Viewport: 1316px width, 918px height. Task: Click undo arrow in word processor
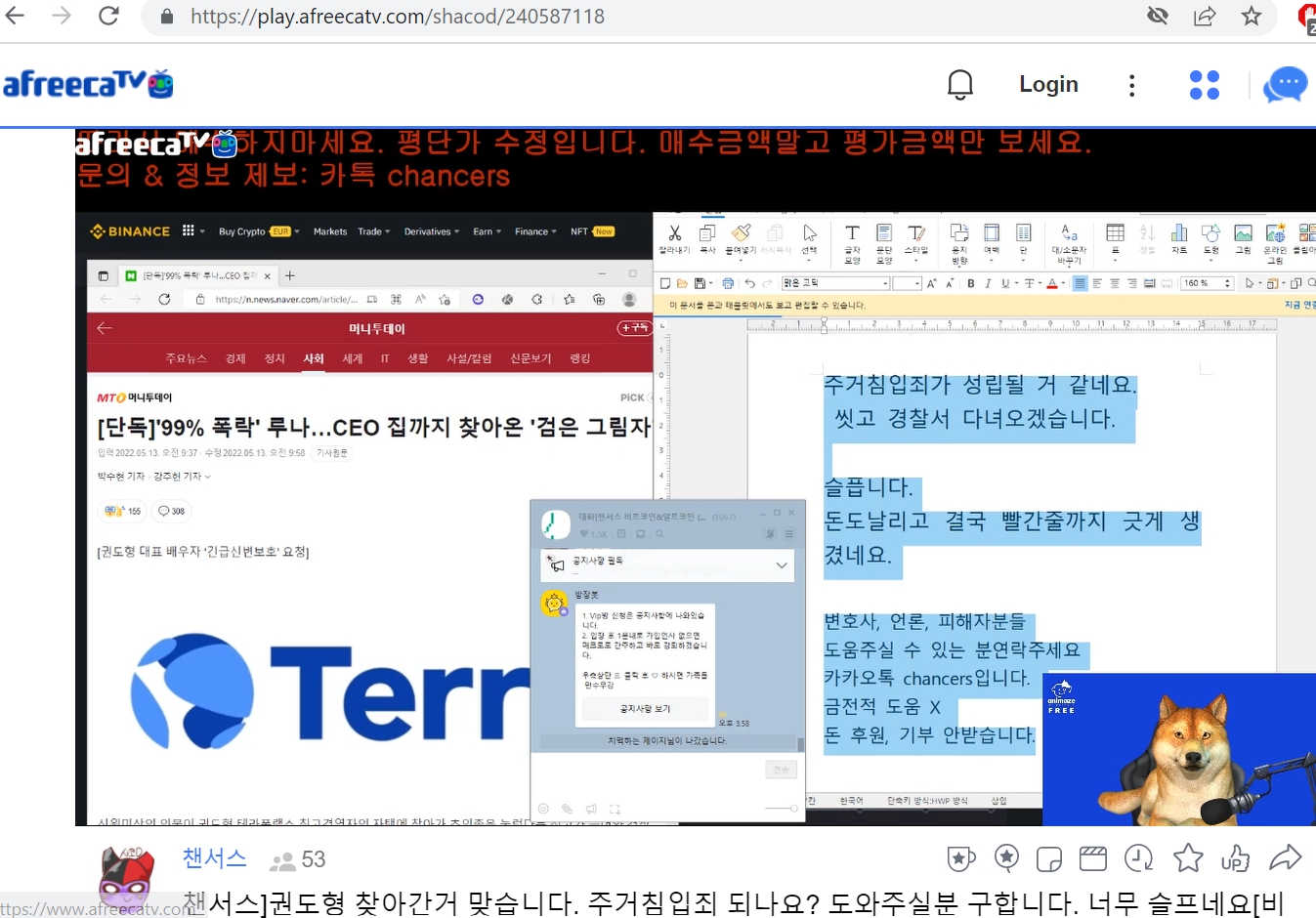coord(749,283)
